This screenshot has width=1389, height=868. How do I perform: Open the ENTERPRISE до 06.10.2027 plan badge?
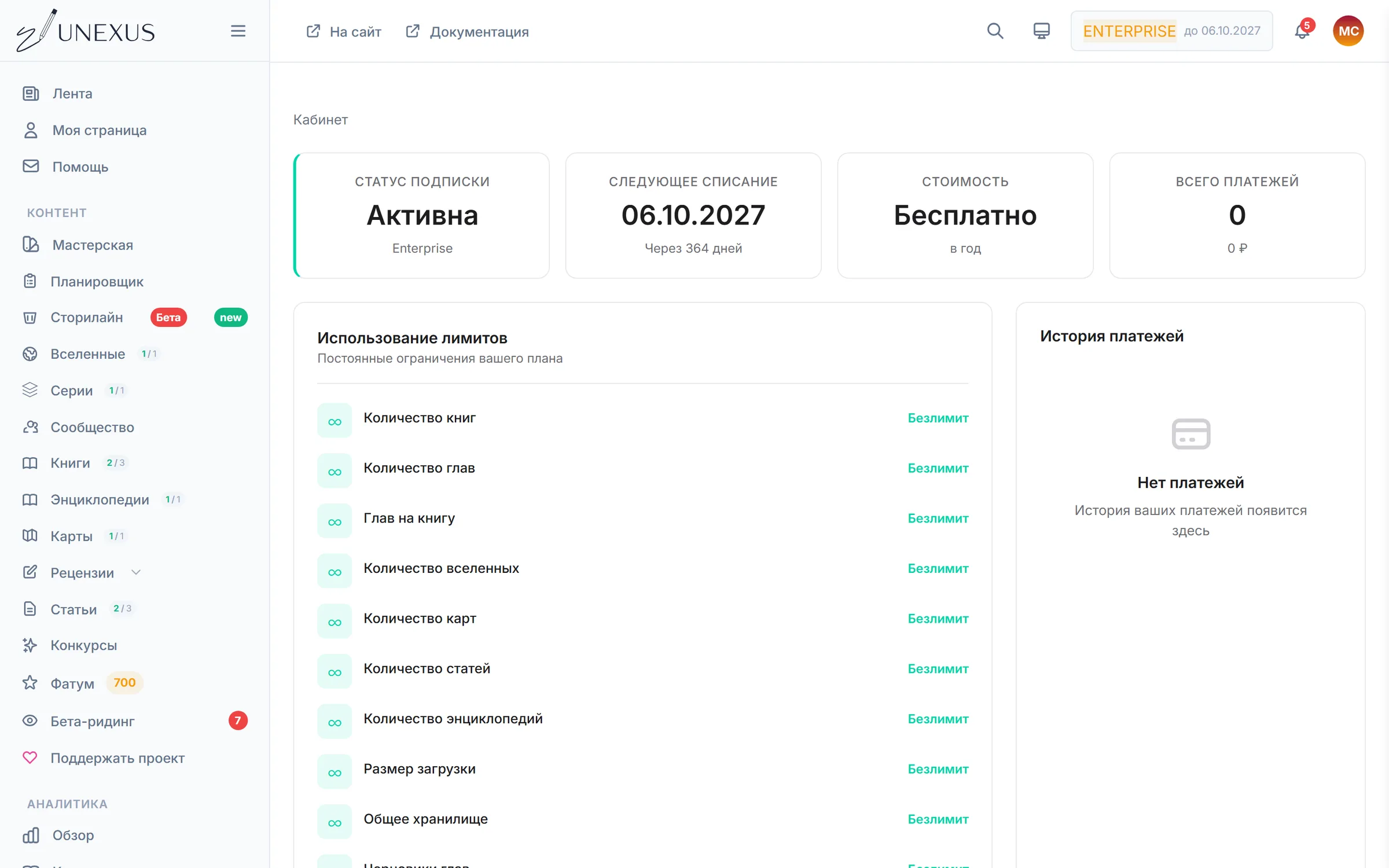(x=1171, y=31)
